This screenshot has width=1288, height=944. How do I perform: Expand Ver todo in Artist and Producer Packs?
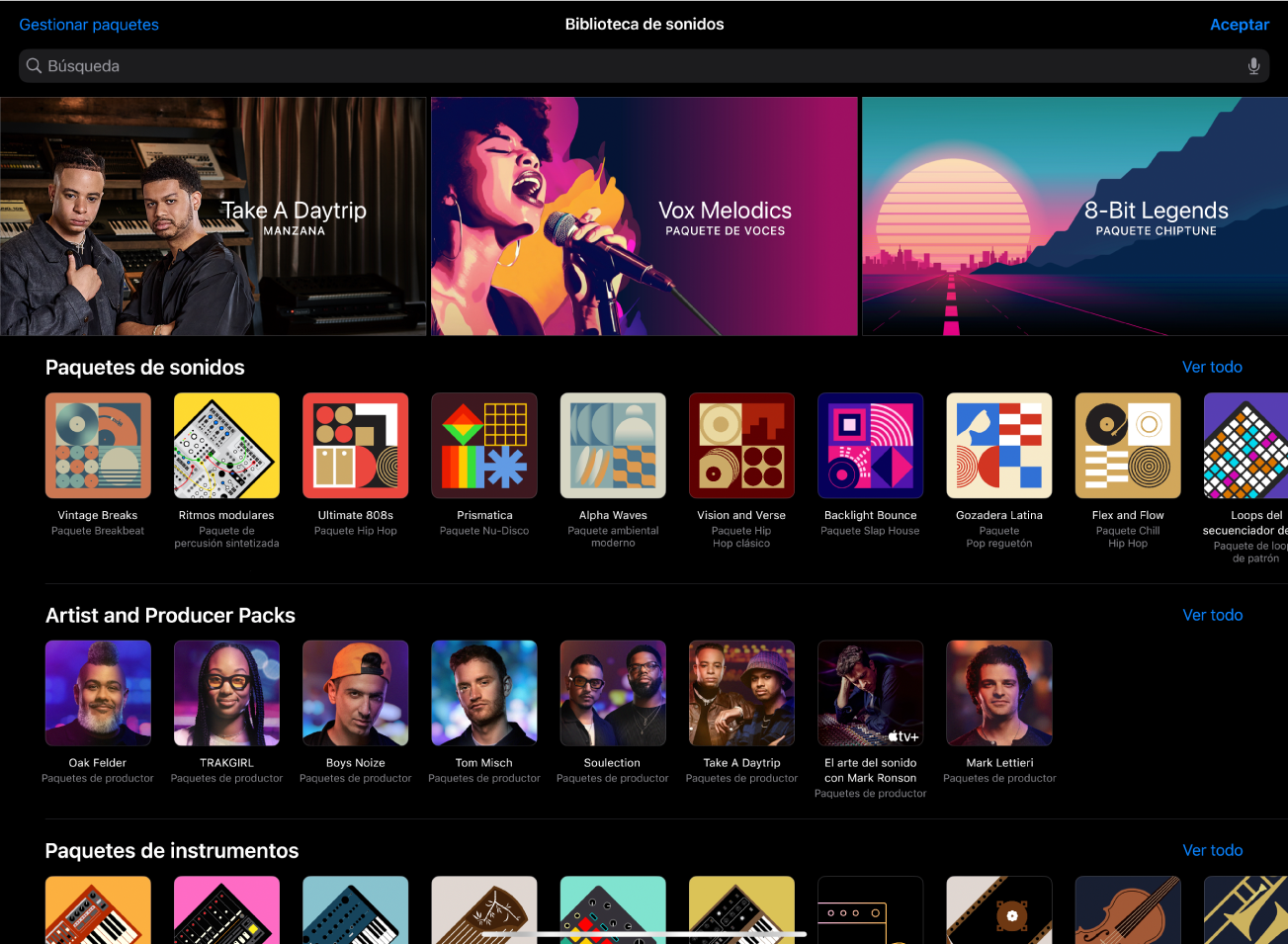coord(1212,615)
